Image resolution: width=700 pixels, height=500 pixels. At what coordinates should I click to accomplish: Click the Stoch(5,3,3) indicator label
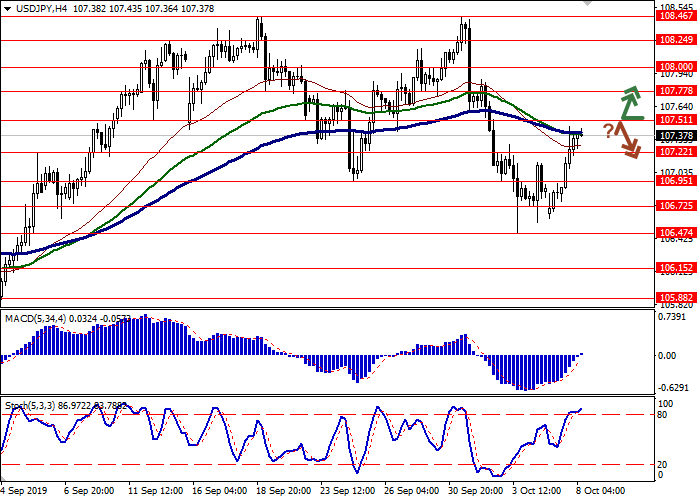click(32, 405)
